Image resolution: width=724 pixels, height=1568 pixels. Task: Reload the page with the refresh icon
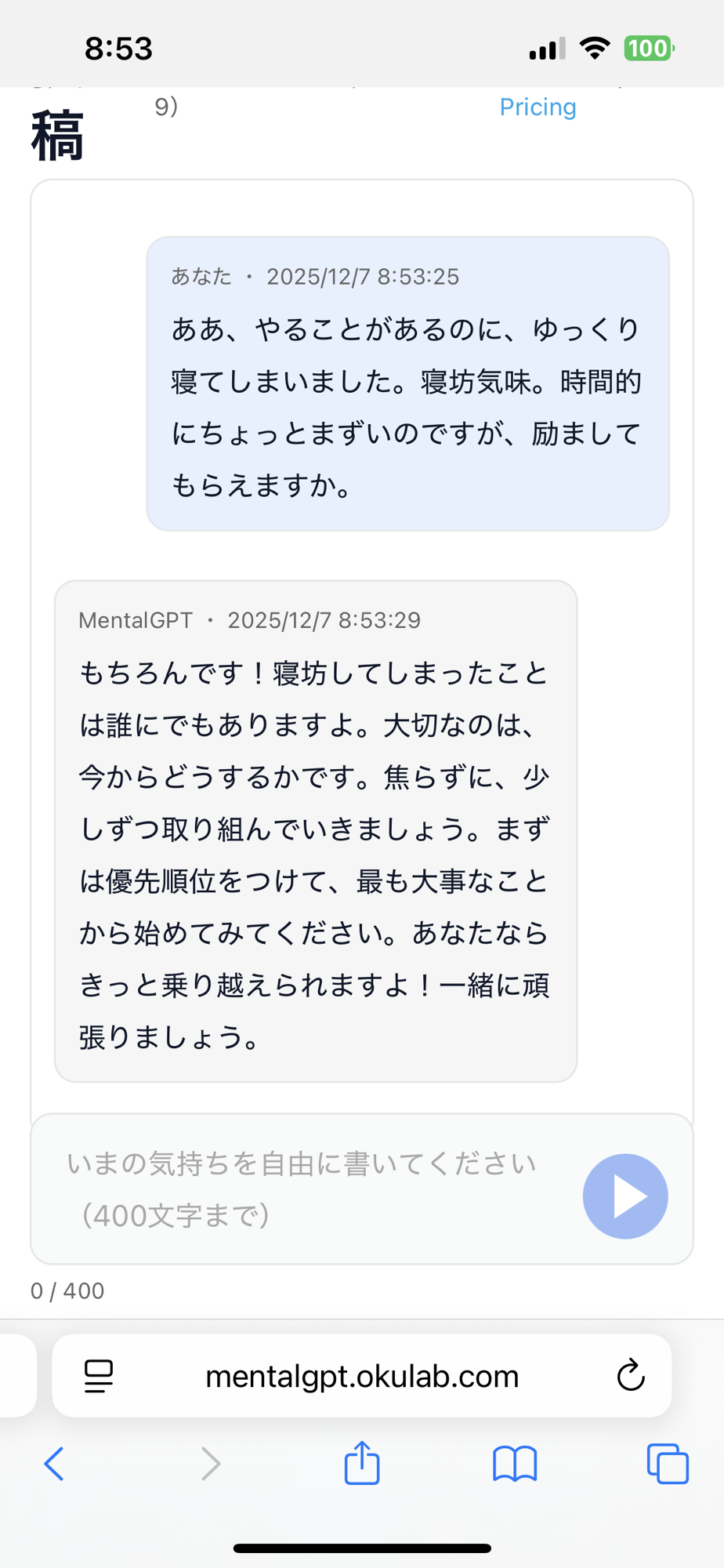click(630, 1375)
